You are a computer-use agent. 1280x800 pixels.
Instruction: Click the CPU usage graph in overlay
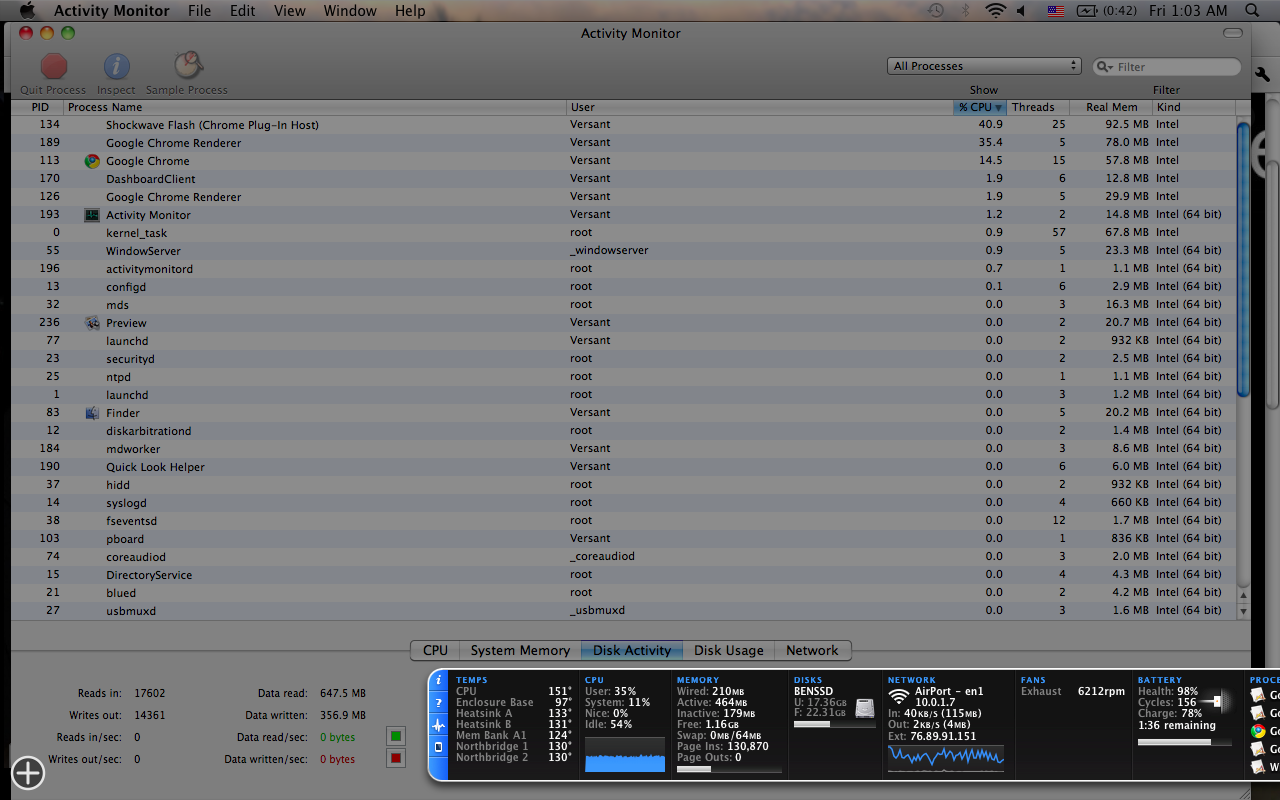625,755
